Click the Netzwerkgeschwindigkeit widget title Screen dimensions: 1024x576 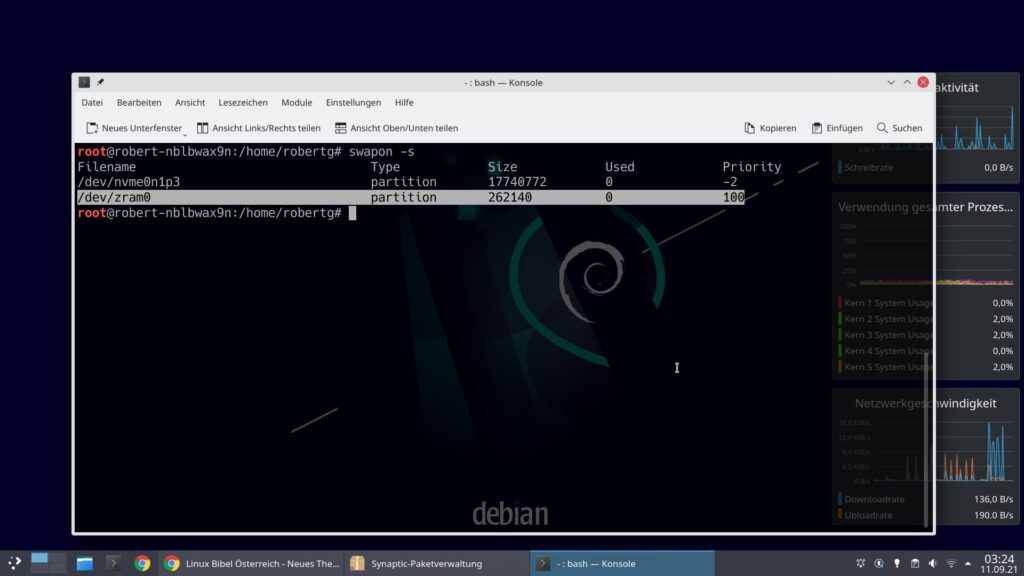pos(925,404)
